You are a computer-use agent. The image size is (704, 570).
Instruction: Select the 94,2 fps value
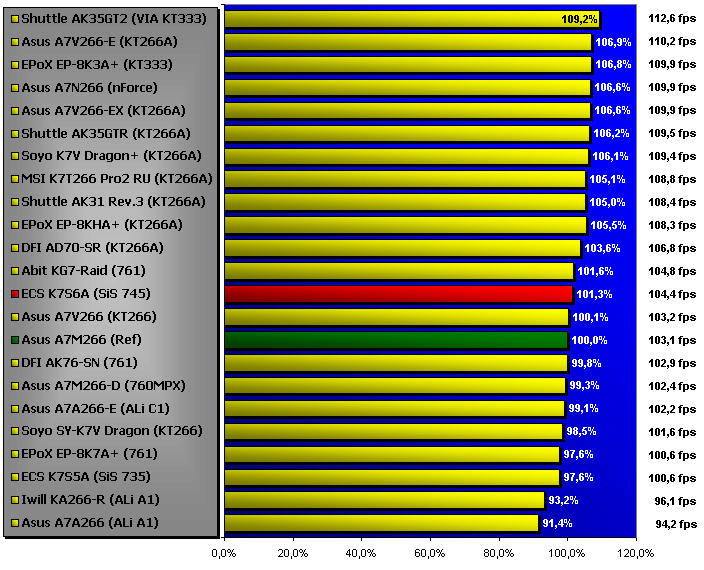[675, 524]
